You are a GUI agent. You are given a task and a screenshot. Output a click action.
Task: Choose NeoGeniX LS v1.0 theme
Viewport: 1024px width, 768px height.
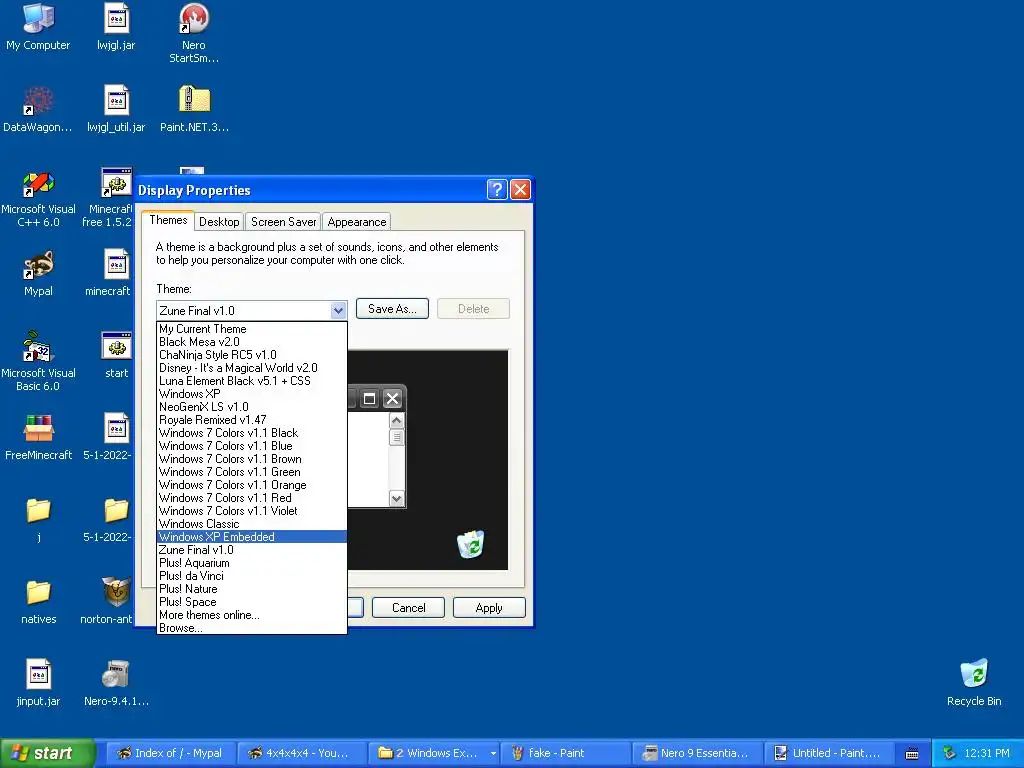pos(252,407)
